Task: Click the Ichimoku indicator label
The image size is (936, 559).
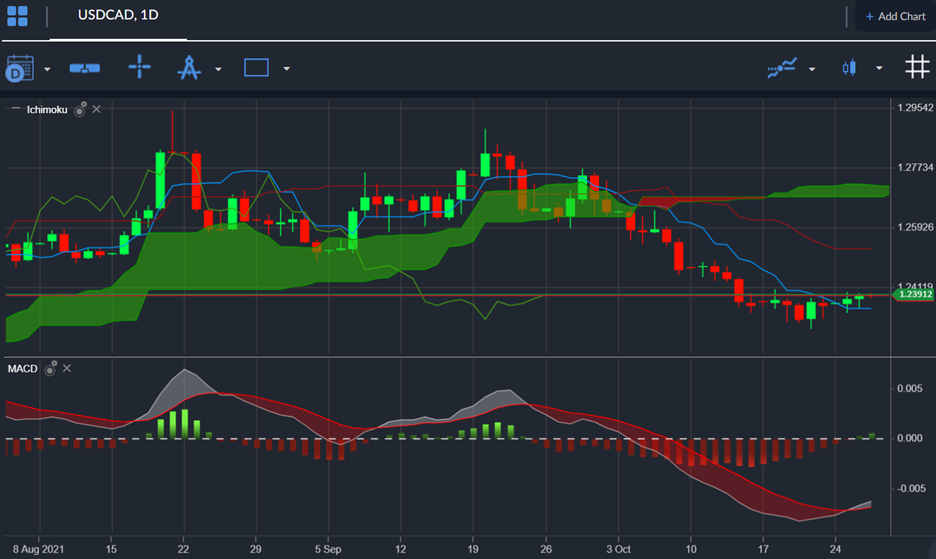Action: pos(47,110)
